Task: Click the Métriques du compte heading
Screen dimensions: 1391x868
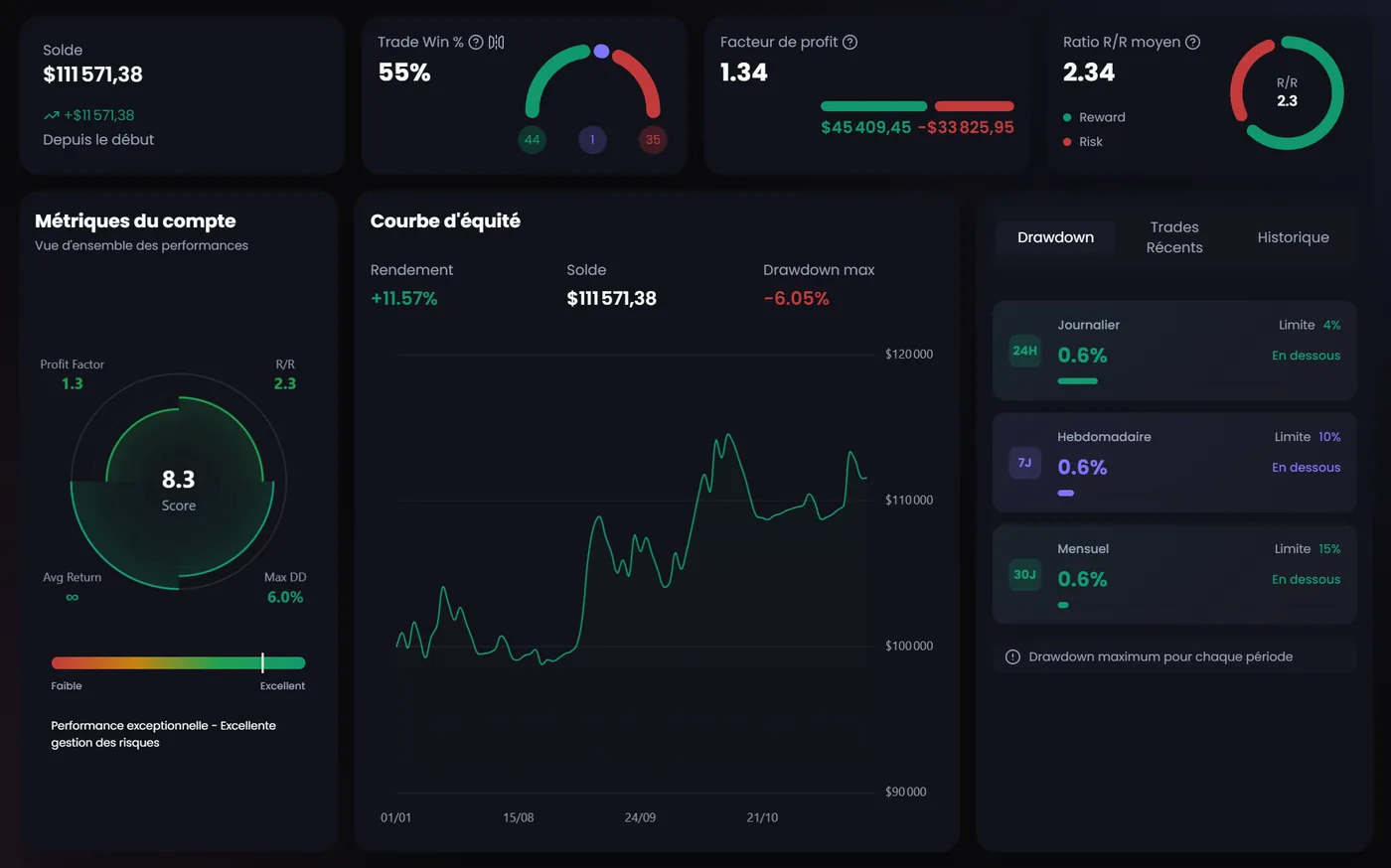Action: 135,221
